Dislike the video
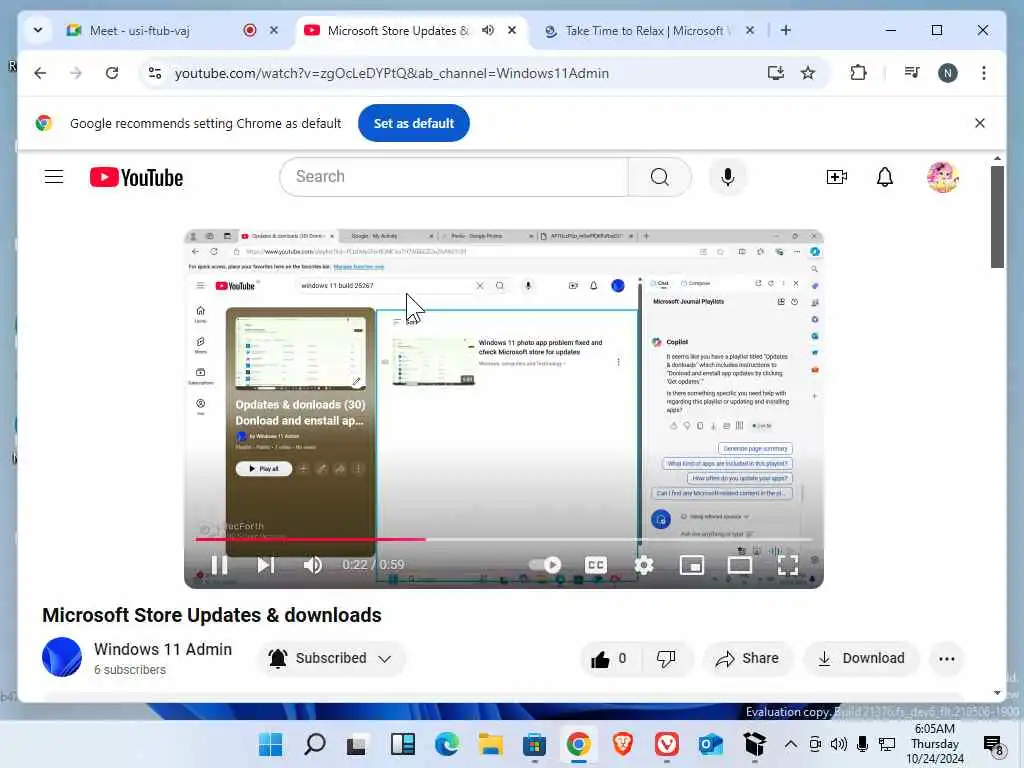1024x768 pixels. [x=666, y=658]
